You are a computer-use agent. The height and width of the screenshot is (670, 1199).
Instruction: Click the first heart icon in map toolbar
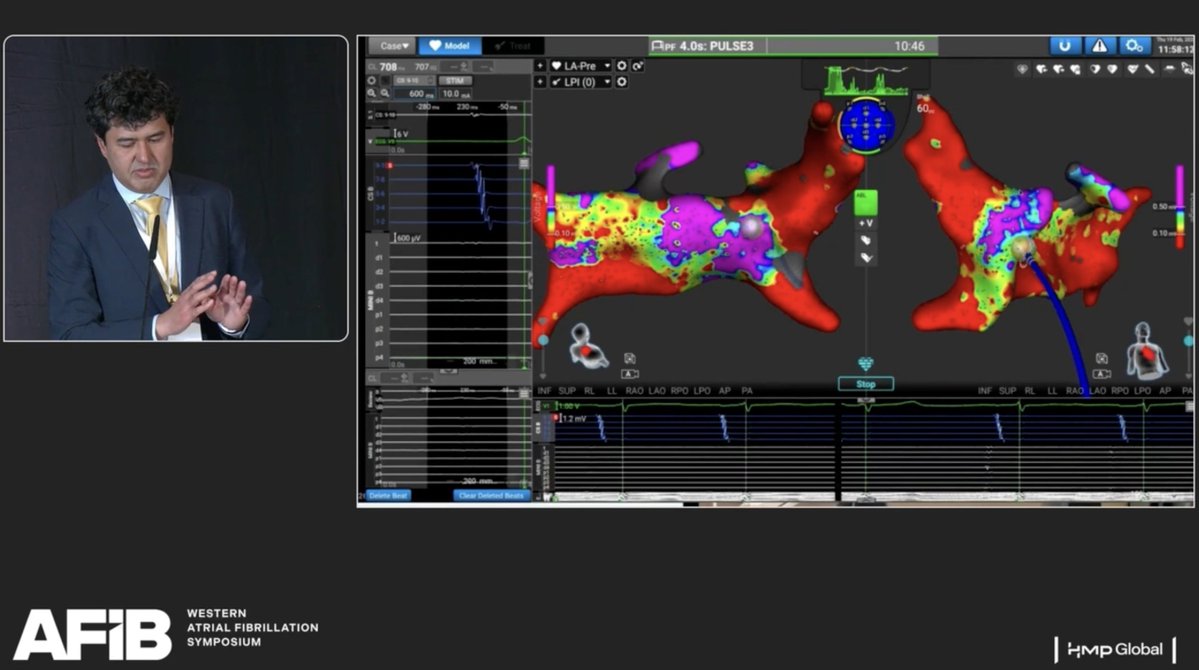tap(1022, 69)
